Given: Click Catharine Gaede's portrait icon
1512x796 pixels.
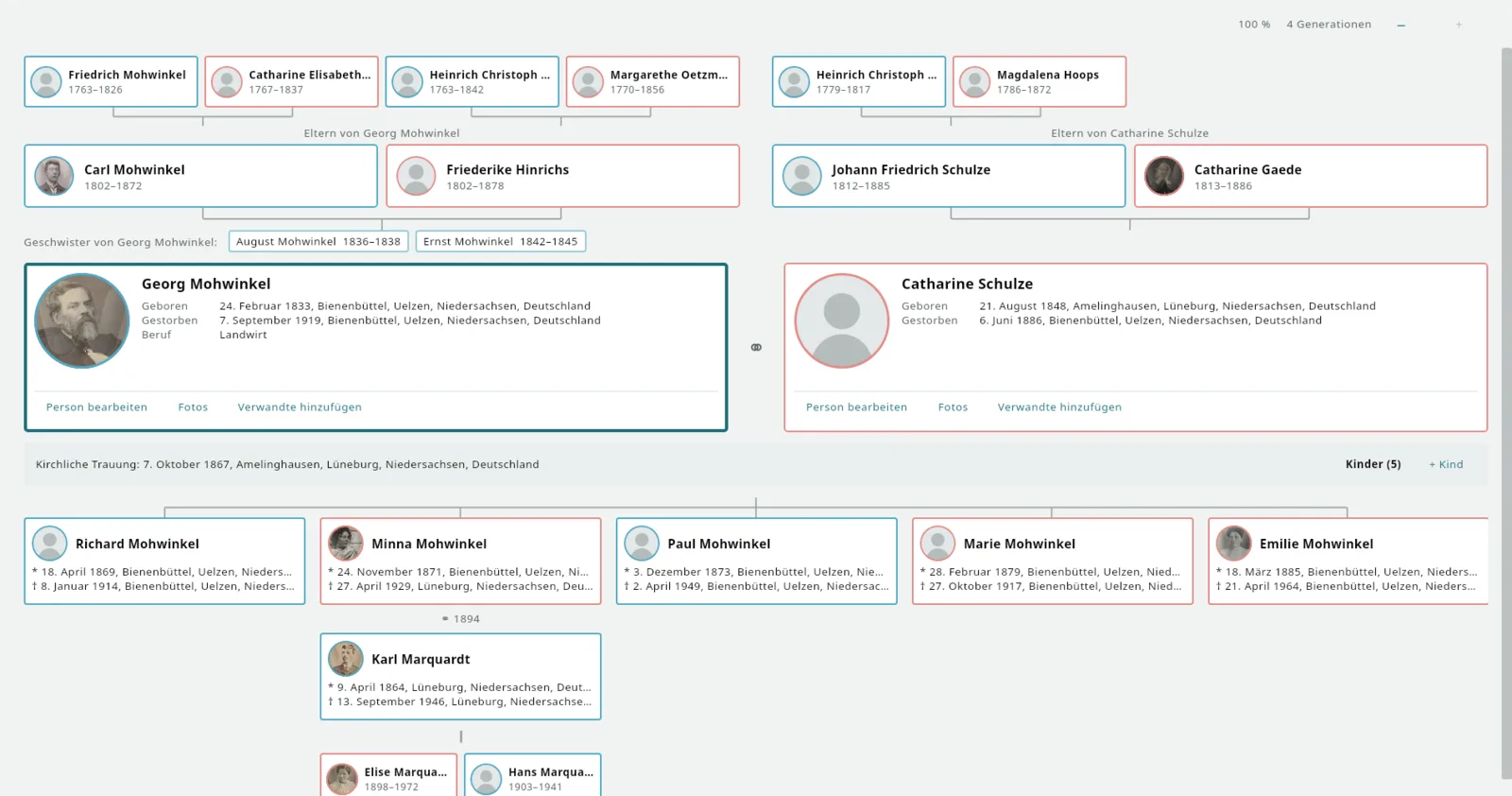Looking at the screenshot, I should click(1164, 176).
